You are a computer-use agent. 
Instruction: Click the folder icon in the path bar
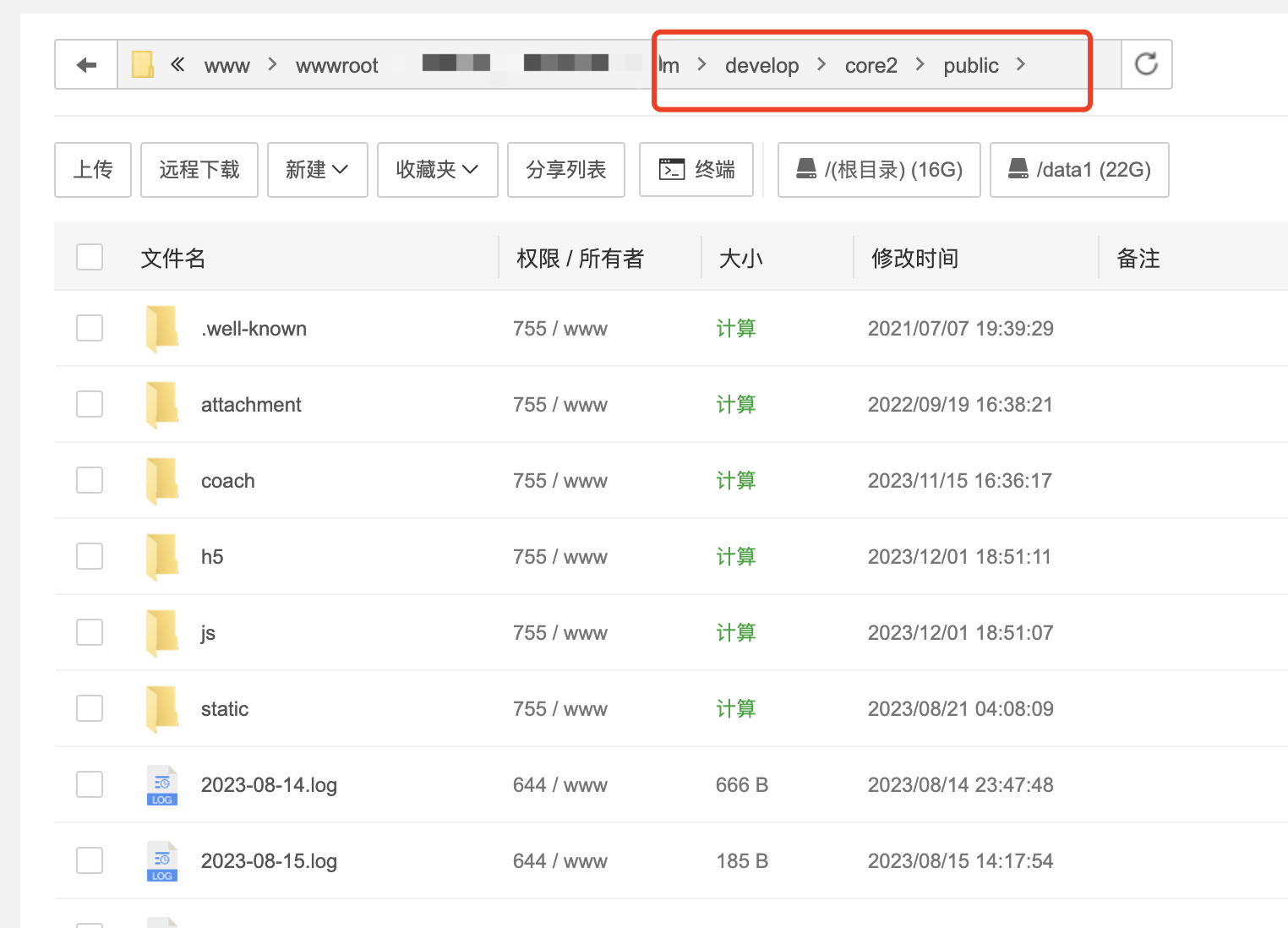pyautogui.click(x=143, y=65)
